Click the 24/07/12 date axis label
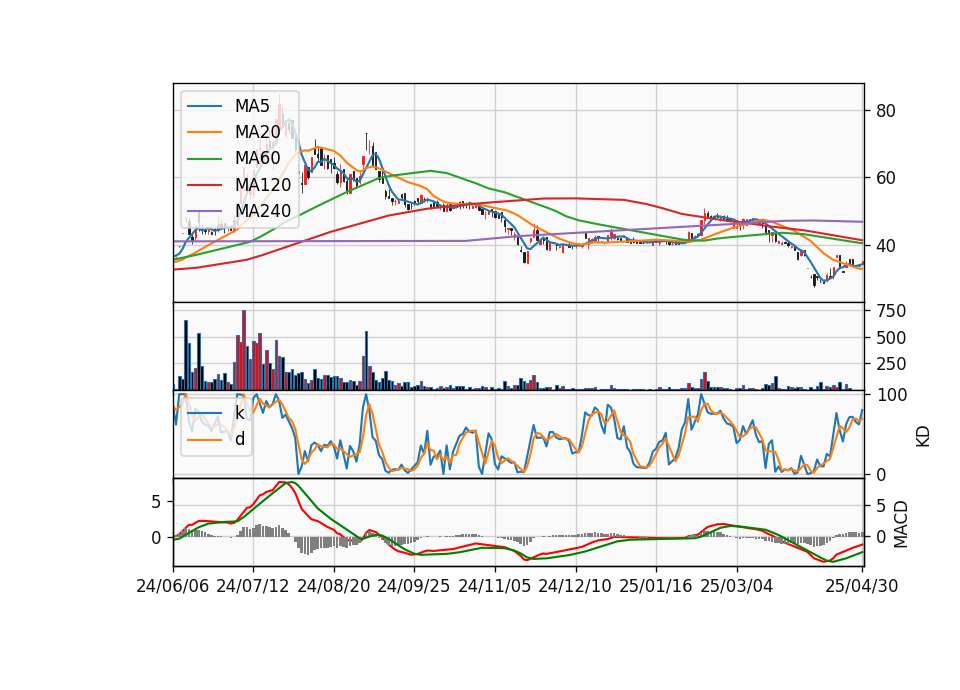The width and height of the screenshot is (960, 690). click(x=253, y=586)
